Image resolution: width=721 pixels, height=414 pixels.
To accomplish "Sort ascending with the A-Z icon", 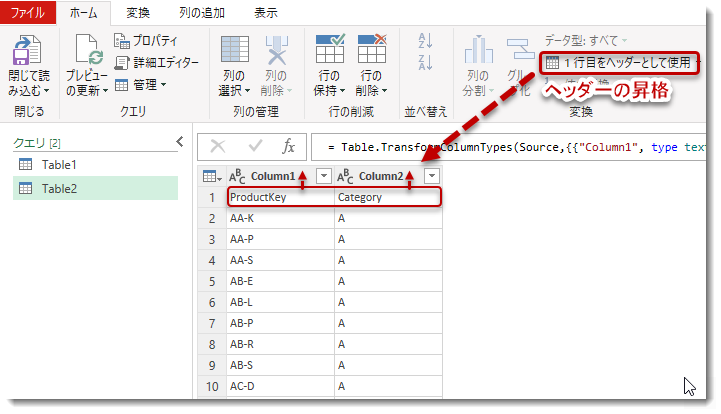I will tap(425, 40).
